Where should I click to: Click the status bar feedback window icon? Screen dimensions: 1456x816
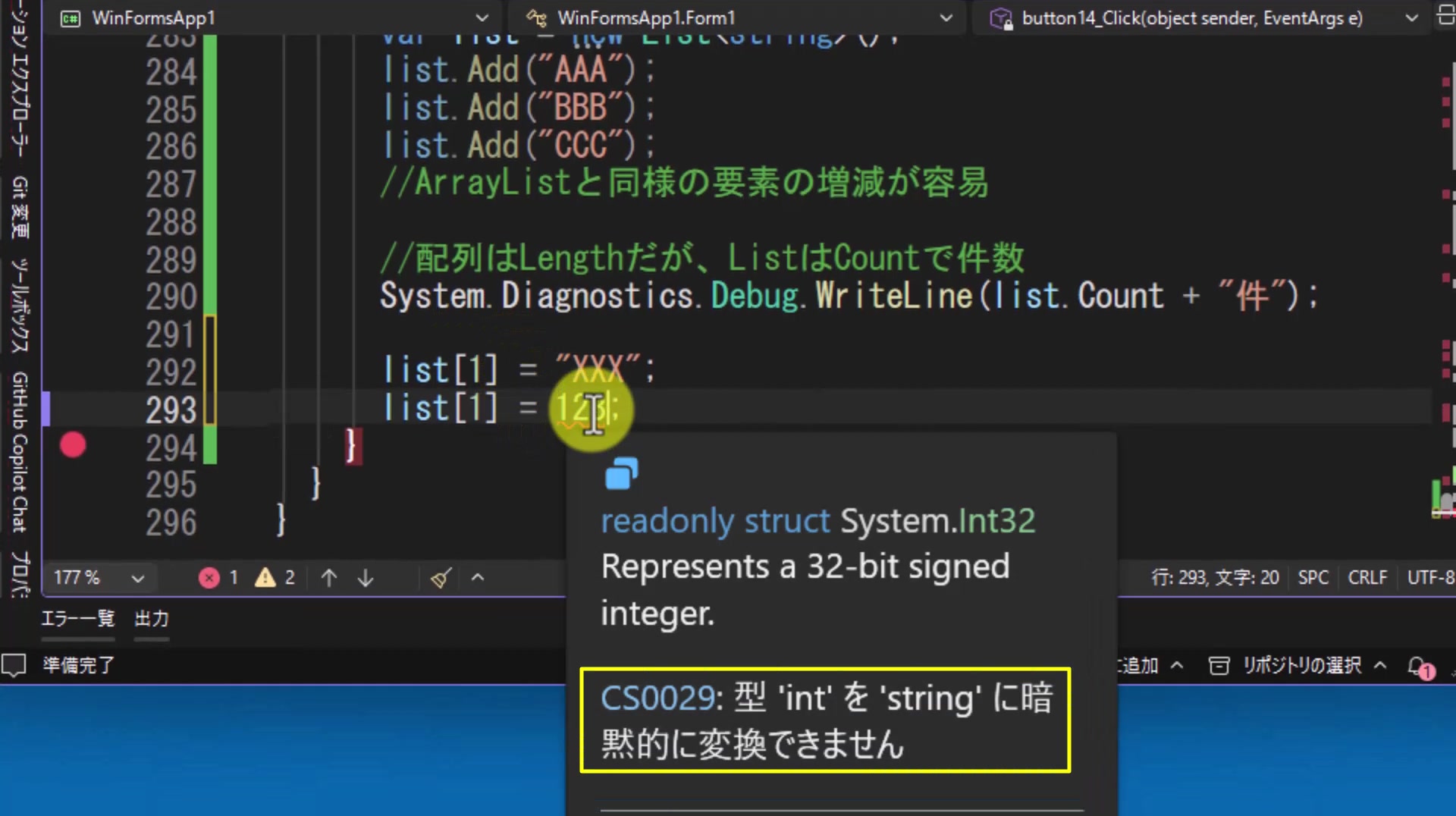[14, 666]
